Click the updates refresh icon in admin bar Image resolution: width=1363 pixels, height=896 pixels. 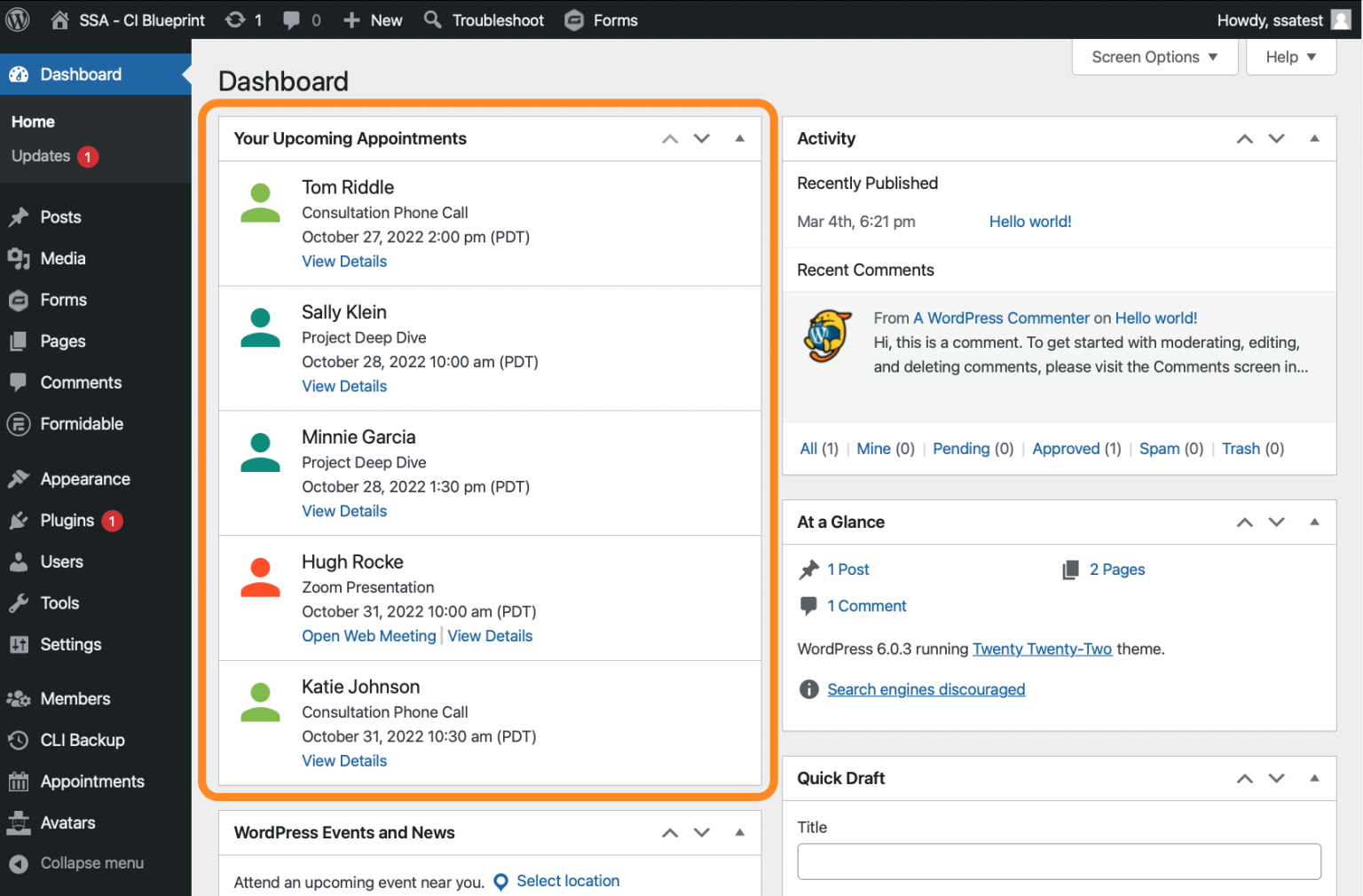click(x=235, y=20)
